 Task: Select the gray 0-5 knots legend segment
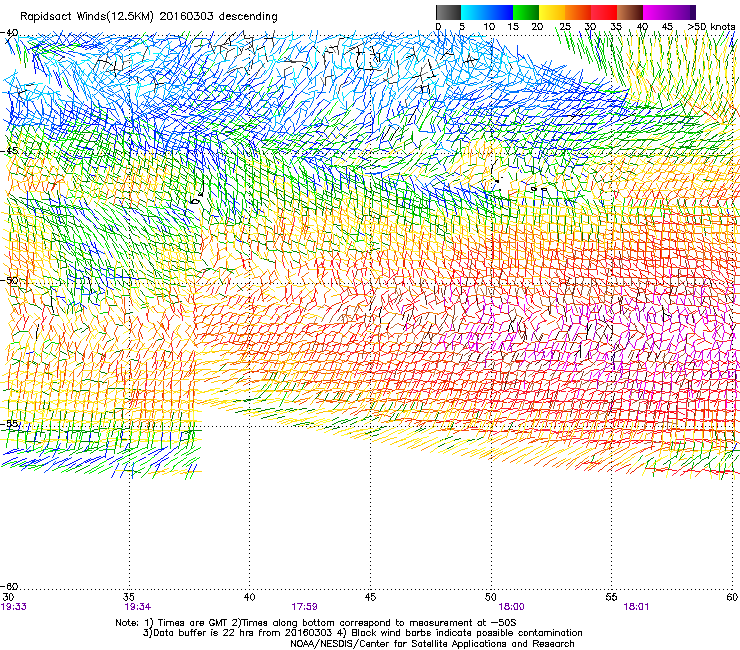tap(448, 12)
